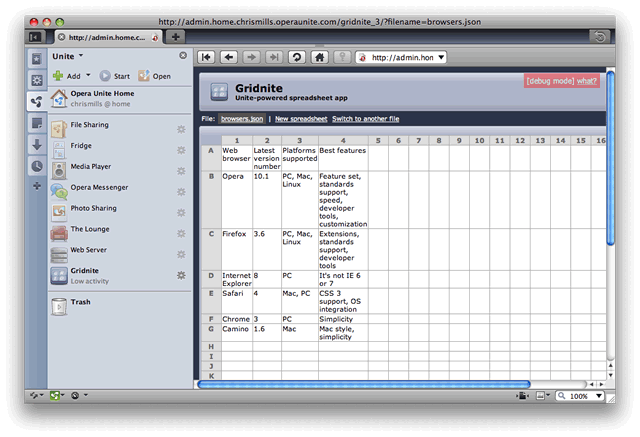This screenshot has height=437, width=640.
Task: Click the debug mode what? link
Action: click(x=587, y=81)
